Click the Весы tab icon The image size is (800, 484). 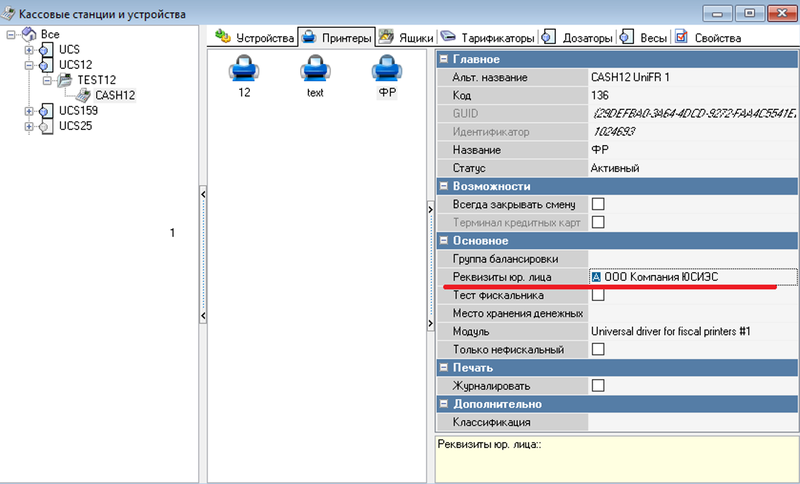coord(627,36)
